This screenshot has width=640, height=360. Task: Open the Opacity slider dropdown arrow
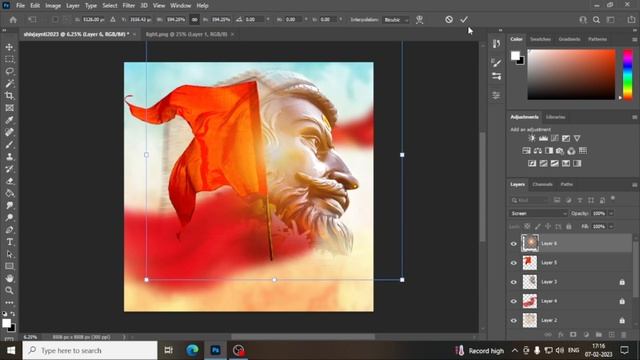(x=611, y=213)
